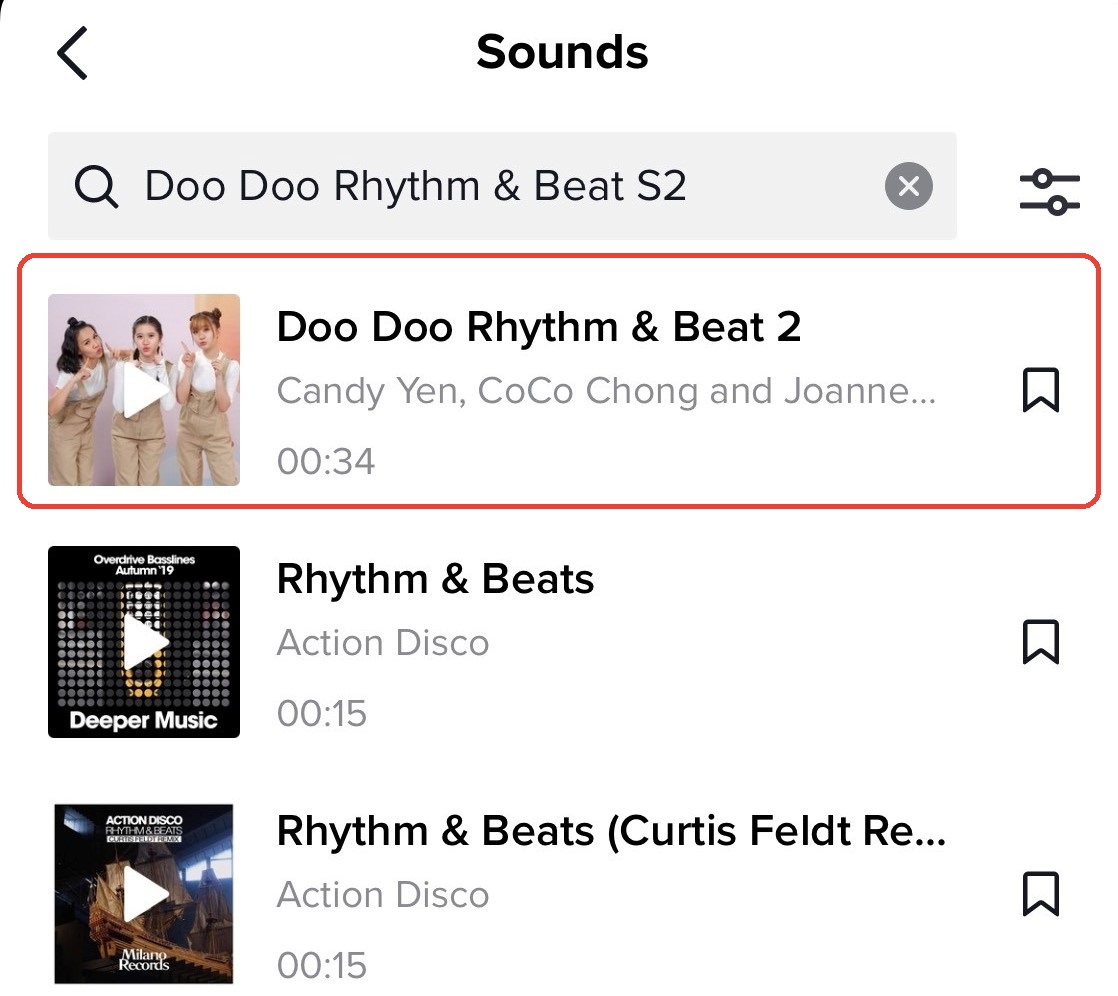1118x996 pixels.
Task: Tap the 00:15 duration of Rhythm & Beats
Action: [x=322, y=713]
